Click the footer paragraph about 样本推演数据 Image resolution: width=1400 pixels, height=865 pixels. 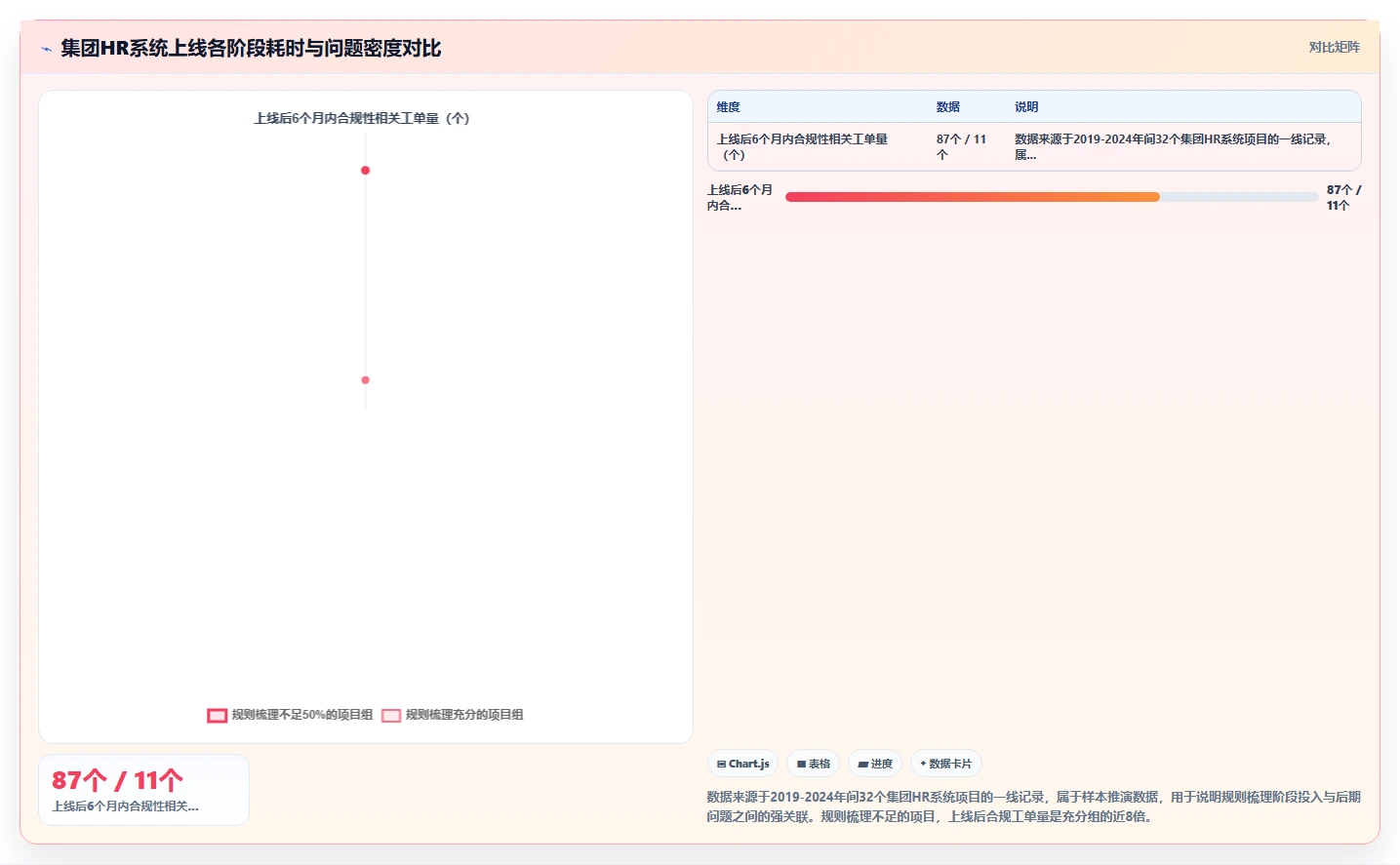1033,806
